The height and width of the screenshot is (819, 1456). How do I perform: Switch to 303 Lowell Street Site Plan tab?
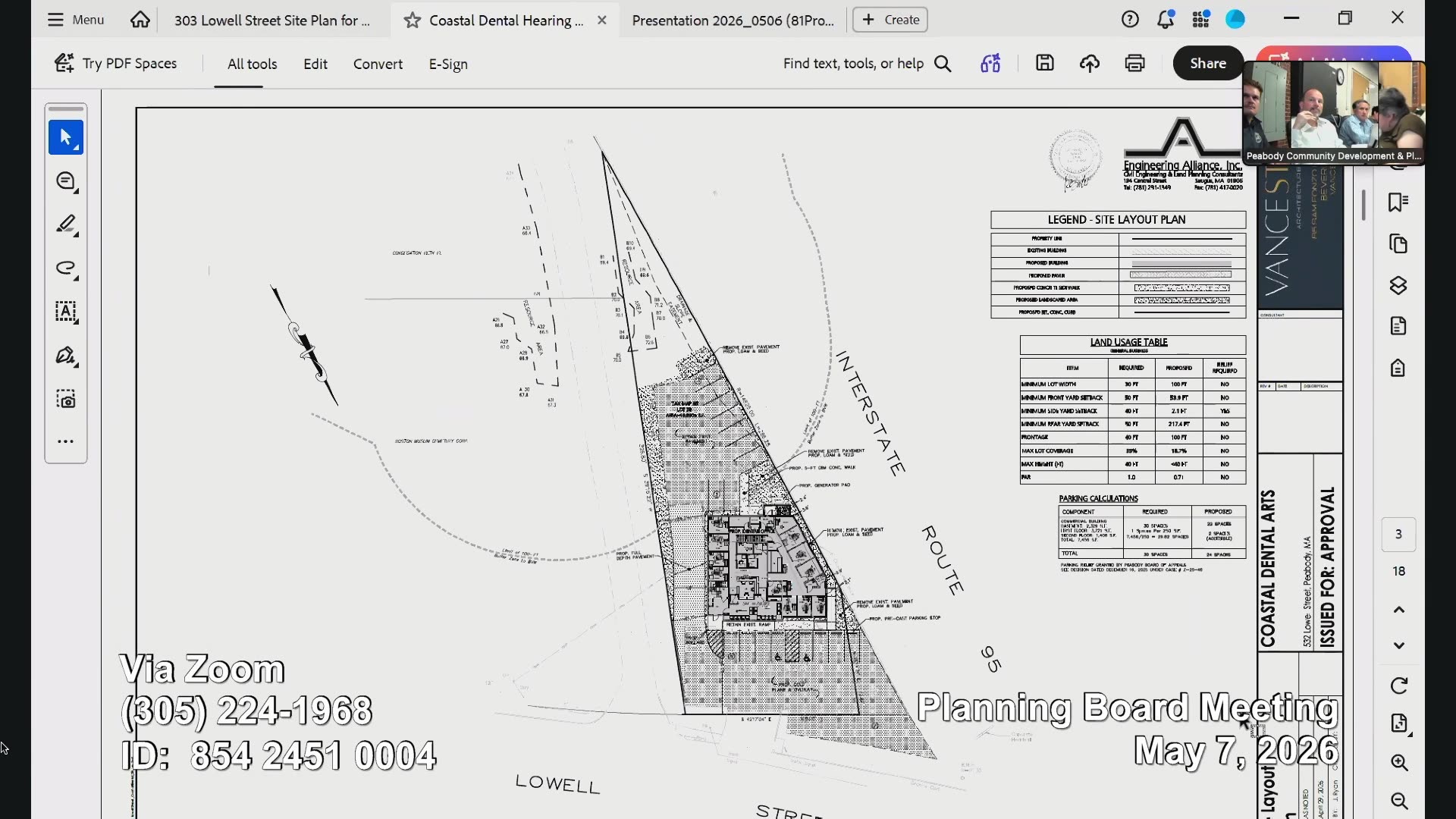[272, 20]
